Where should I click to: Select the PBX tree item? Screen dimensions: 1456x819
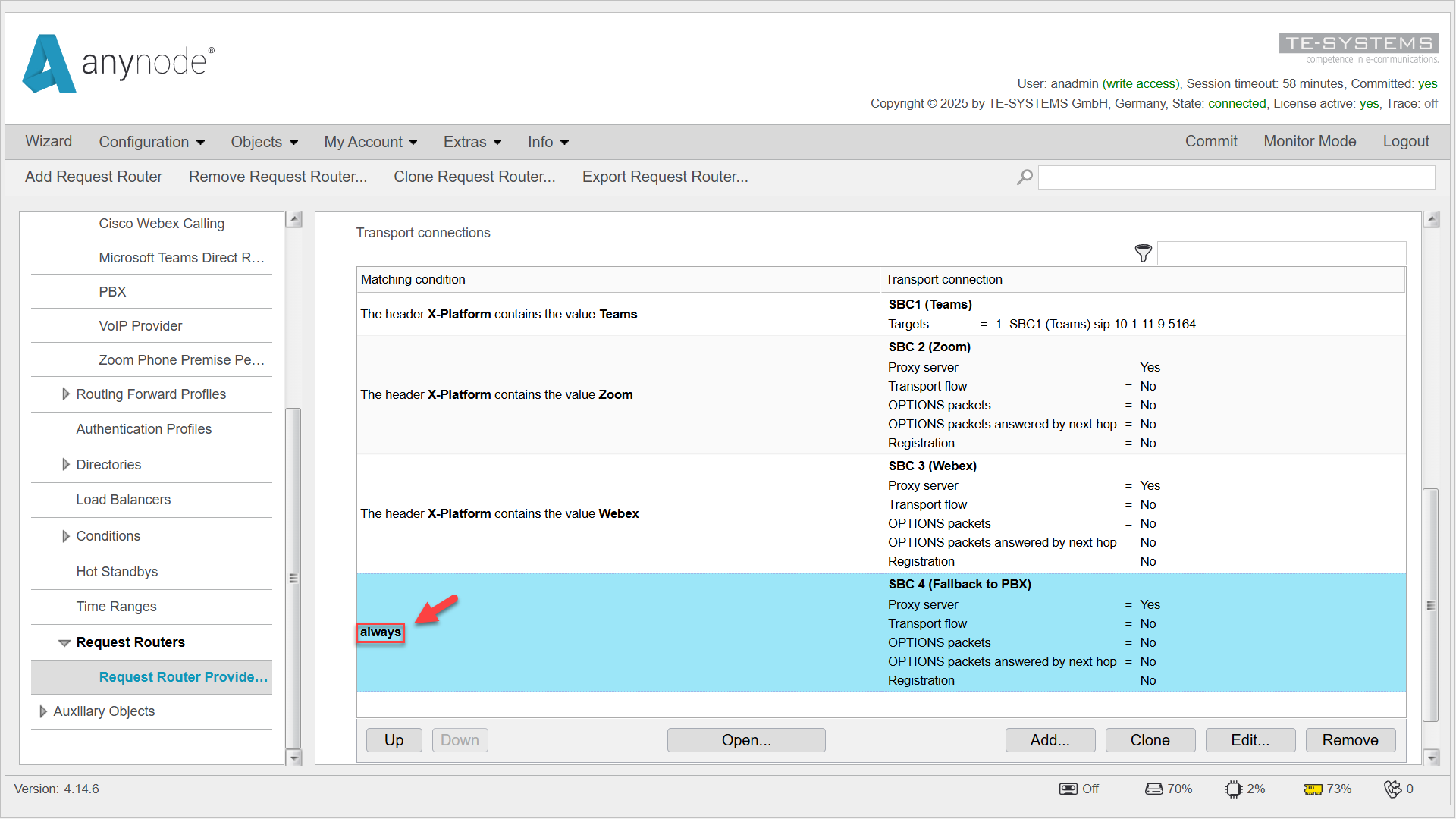112,291
